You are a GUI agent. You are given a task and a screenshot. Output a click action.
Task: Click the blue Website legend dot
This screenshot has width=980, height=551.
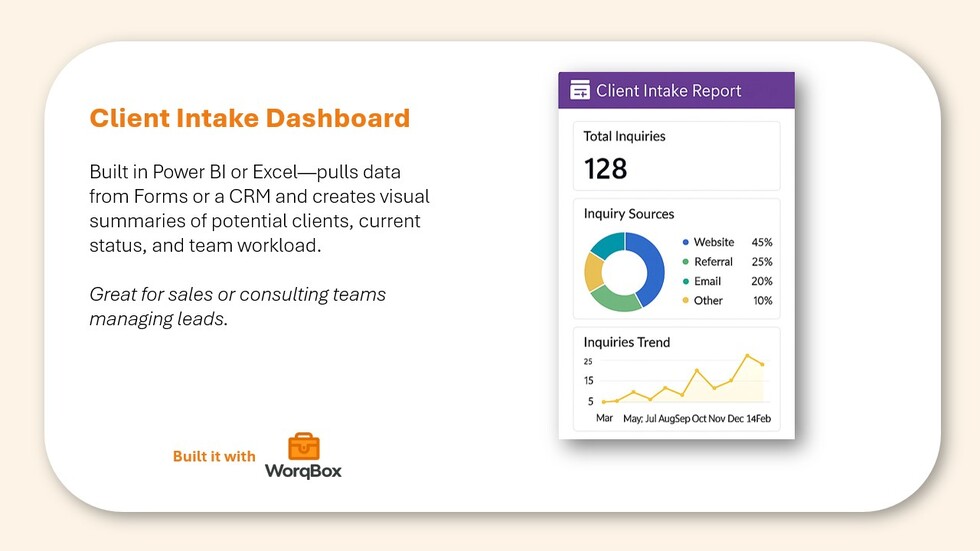685,243
